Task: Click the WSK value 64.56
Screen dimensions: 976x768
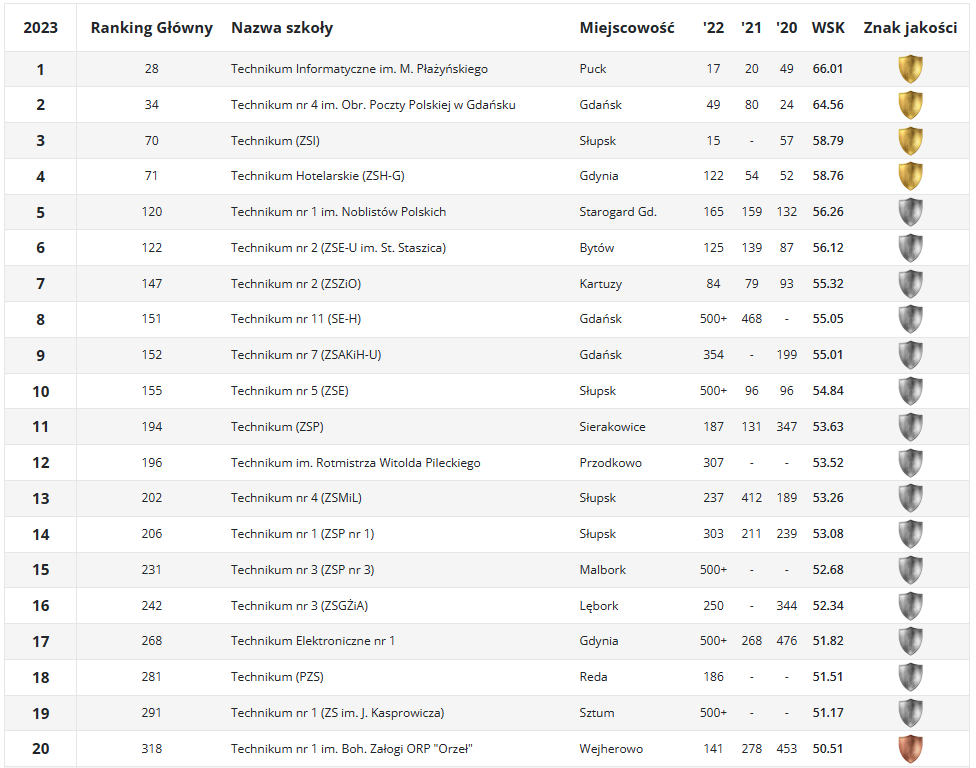Action: tap(828, 105)
